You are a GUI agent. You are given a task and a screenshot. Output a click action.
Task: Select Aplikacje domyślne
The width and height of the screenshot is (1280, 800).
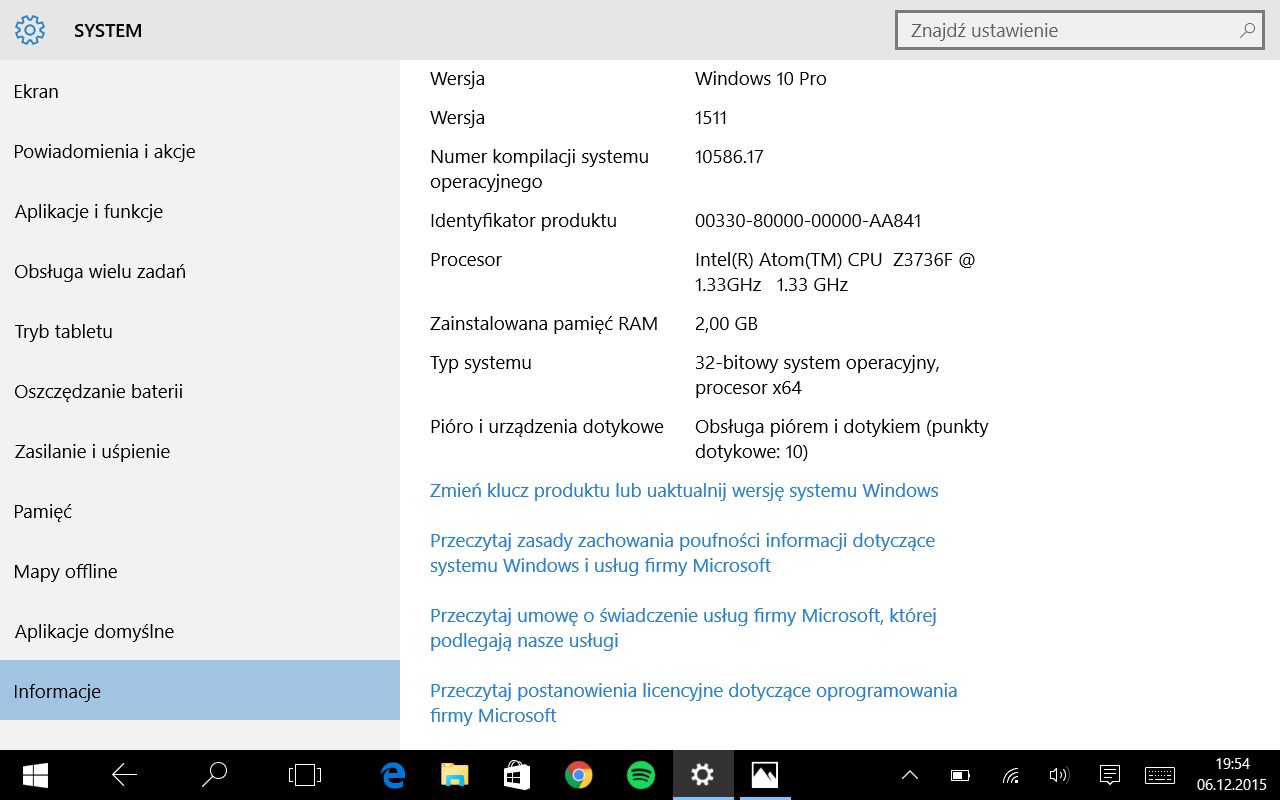pyautogui.click(x=200, y=631)
